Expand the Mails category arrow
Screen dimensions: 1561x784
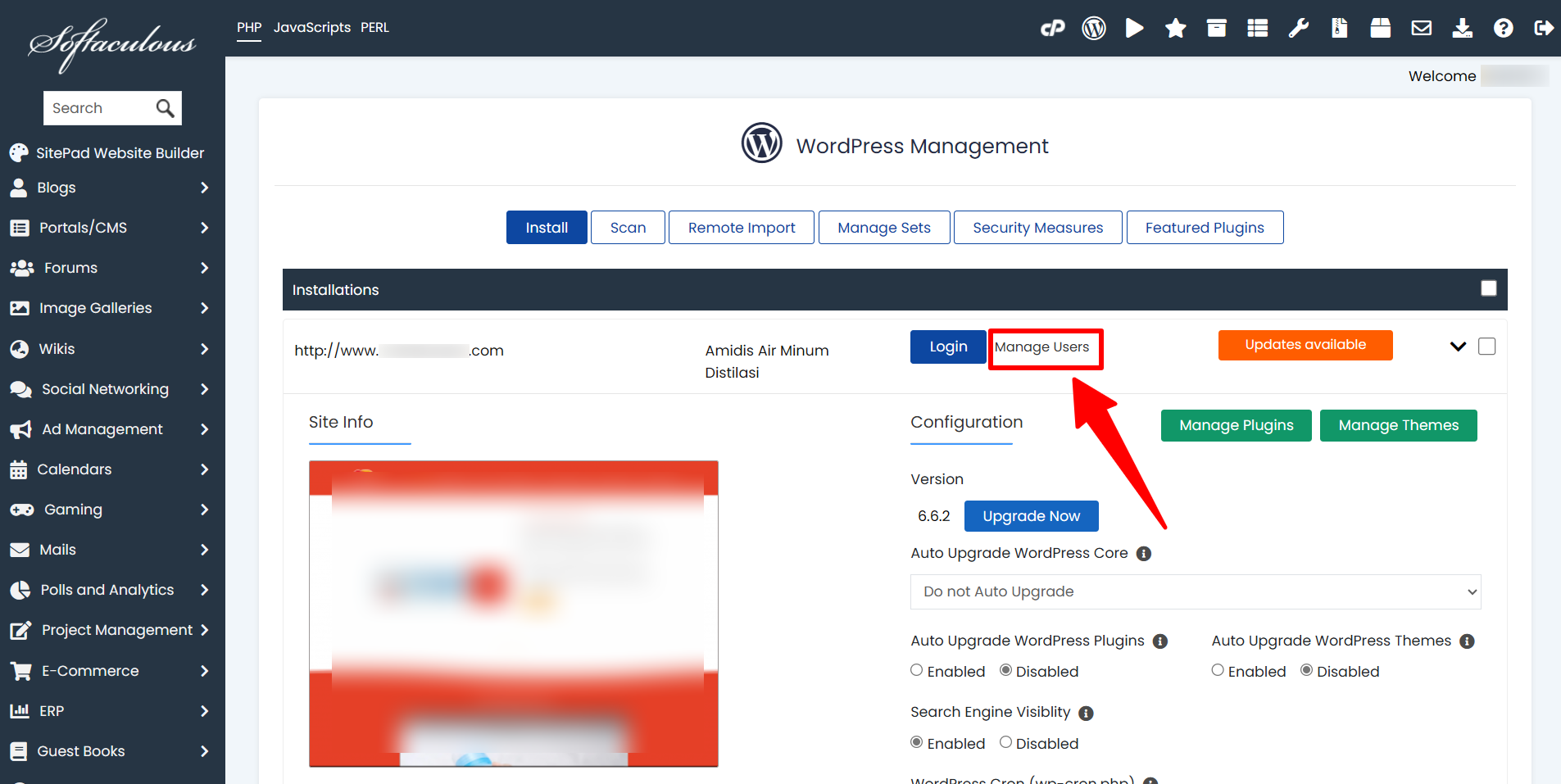204,550
